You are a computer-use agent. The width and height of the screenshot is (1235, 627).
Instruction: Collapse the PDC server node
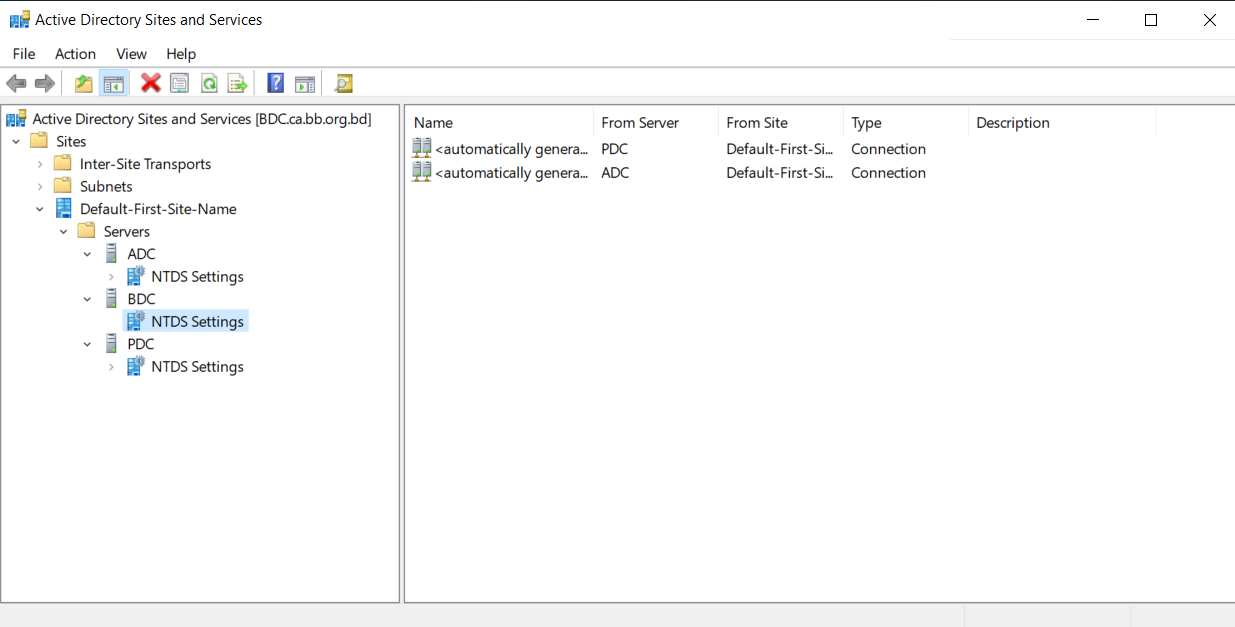88,344
